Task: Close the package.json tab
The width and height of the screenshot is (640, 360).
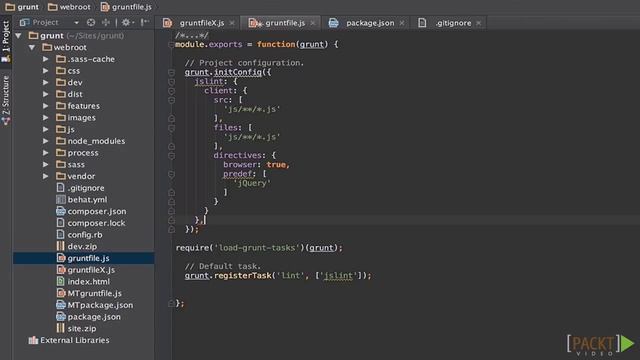Action: 402,23
